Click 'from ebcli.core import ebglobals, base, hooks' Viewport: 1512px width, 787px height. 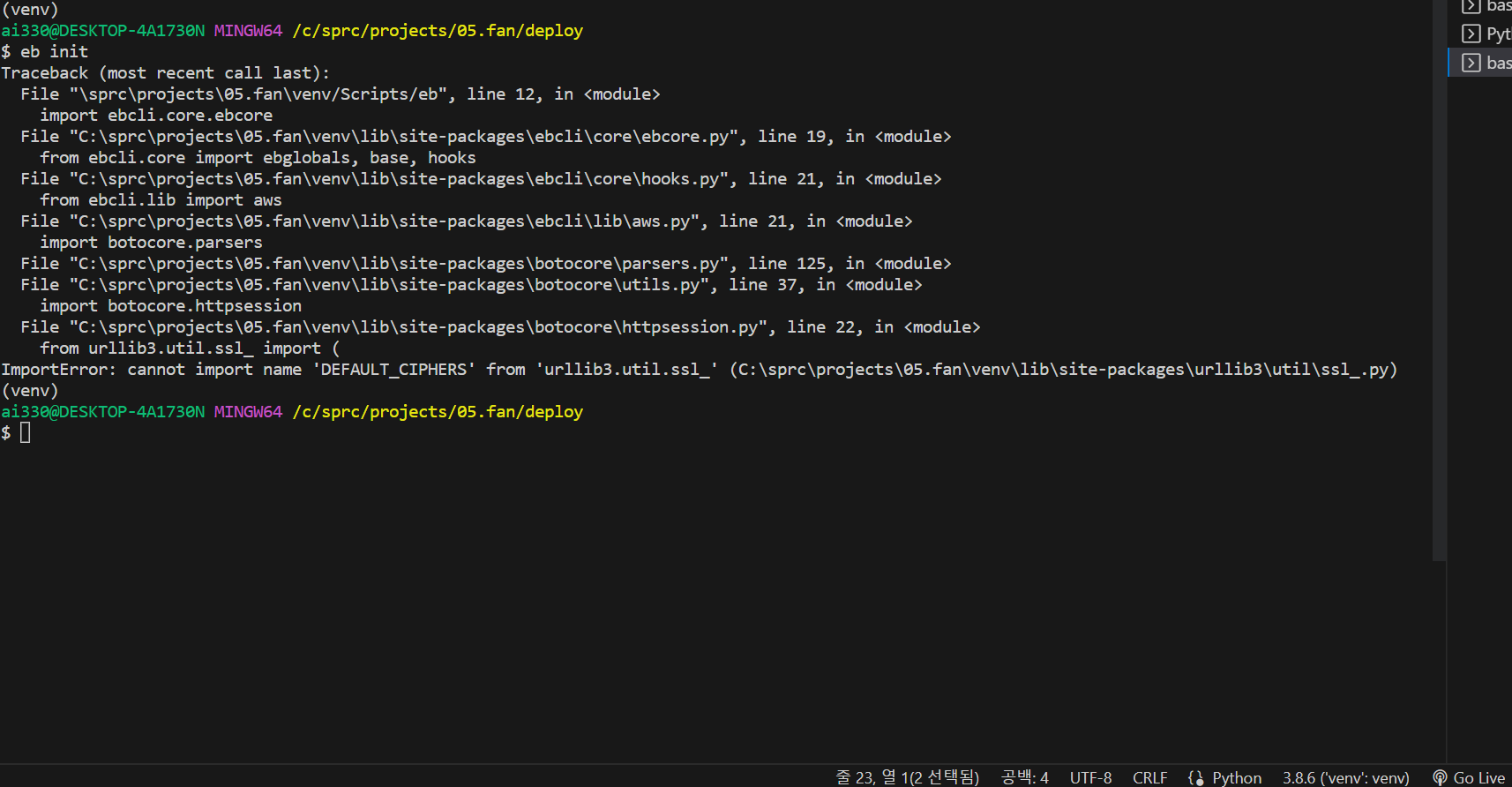click(x=258, y=158)
